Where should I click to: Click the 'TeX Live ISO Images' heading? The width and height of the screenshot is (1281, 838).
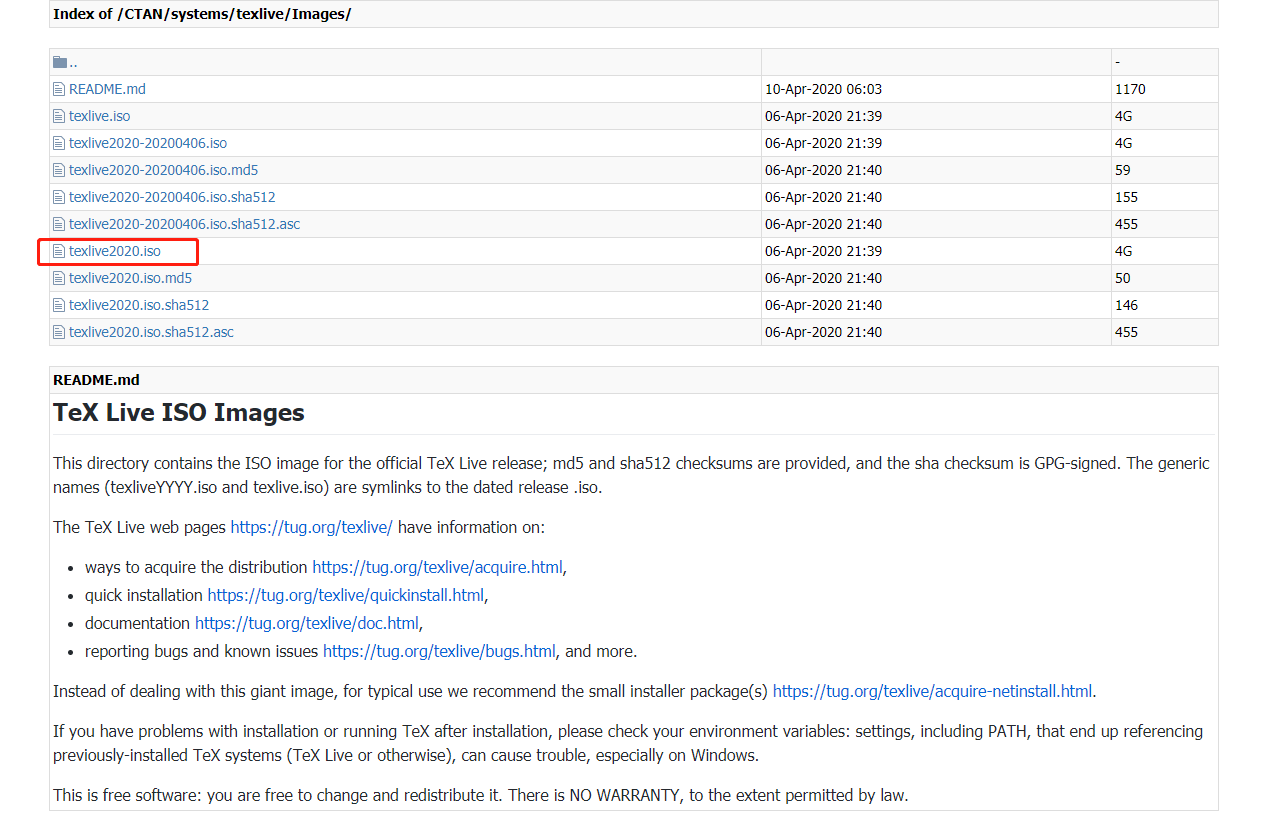pyautogui.click(x=179, y=413)
